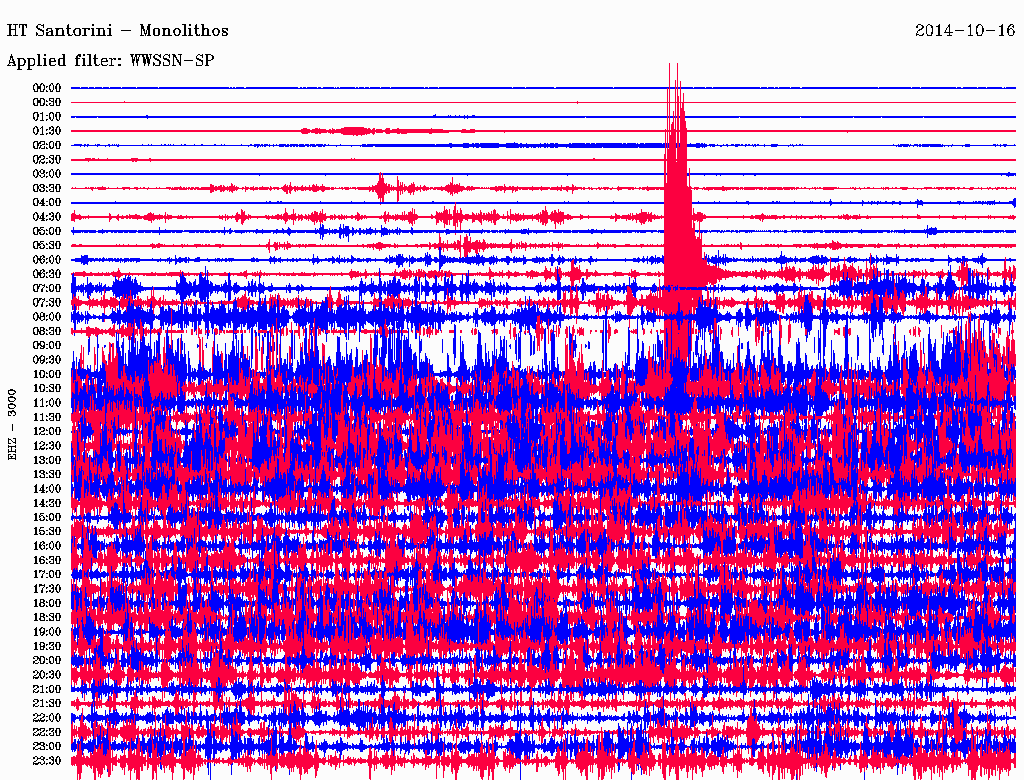1024x780 pixels.
Task: Click the 'Applied filter: WWSSN-SP' label
Action: [110, 61]
